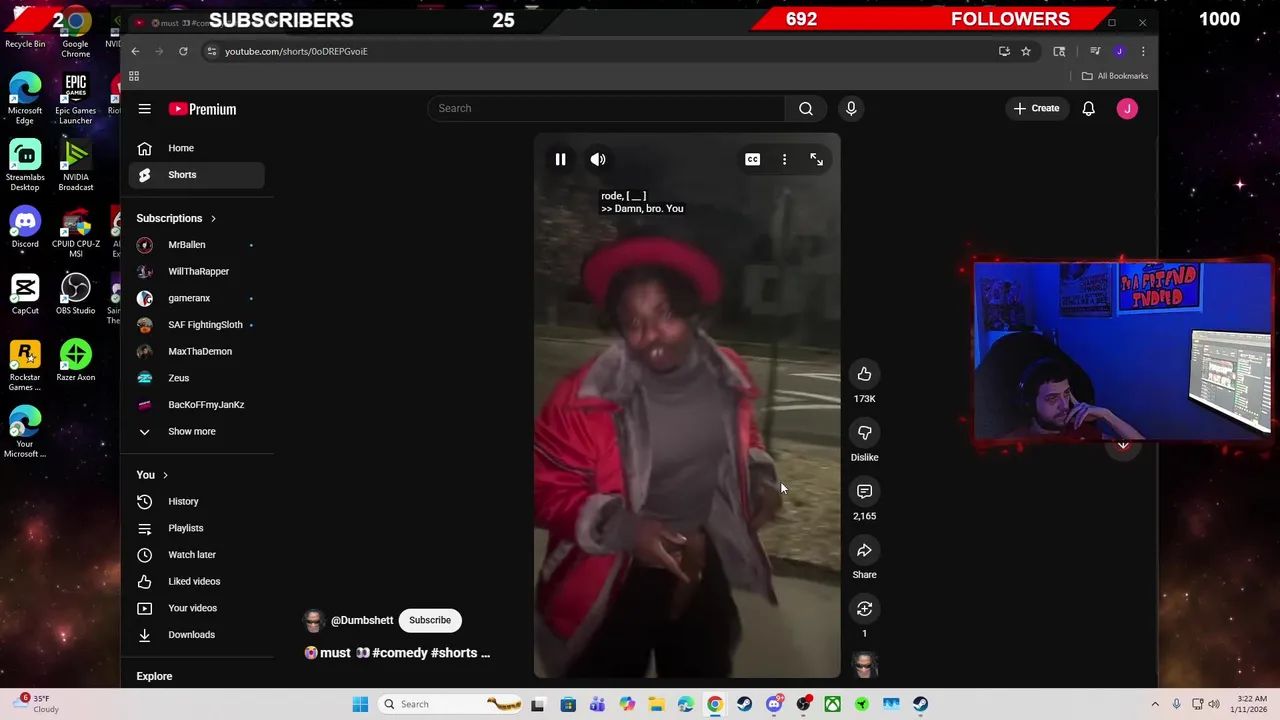Show hidden tray icons chevron

(x=1155, y=704)
